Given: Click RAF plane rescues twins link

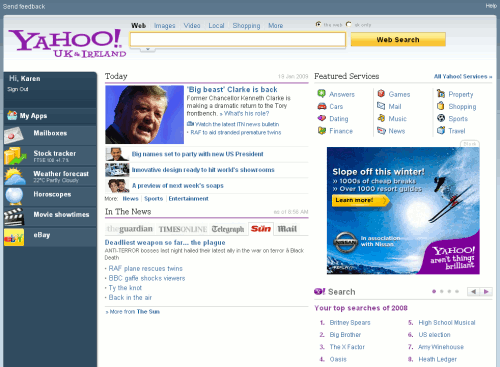Looking at the screenshot, I should pos(146,268).
